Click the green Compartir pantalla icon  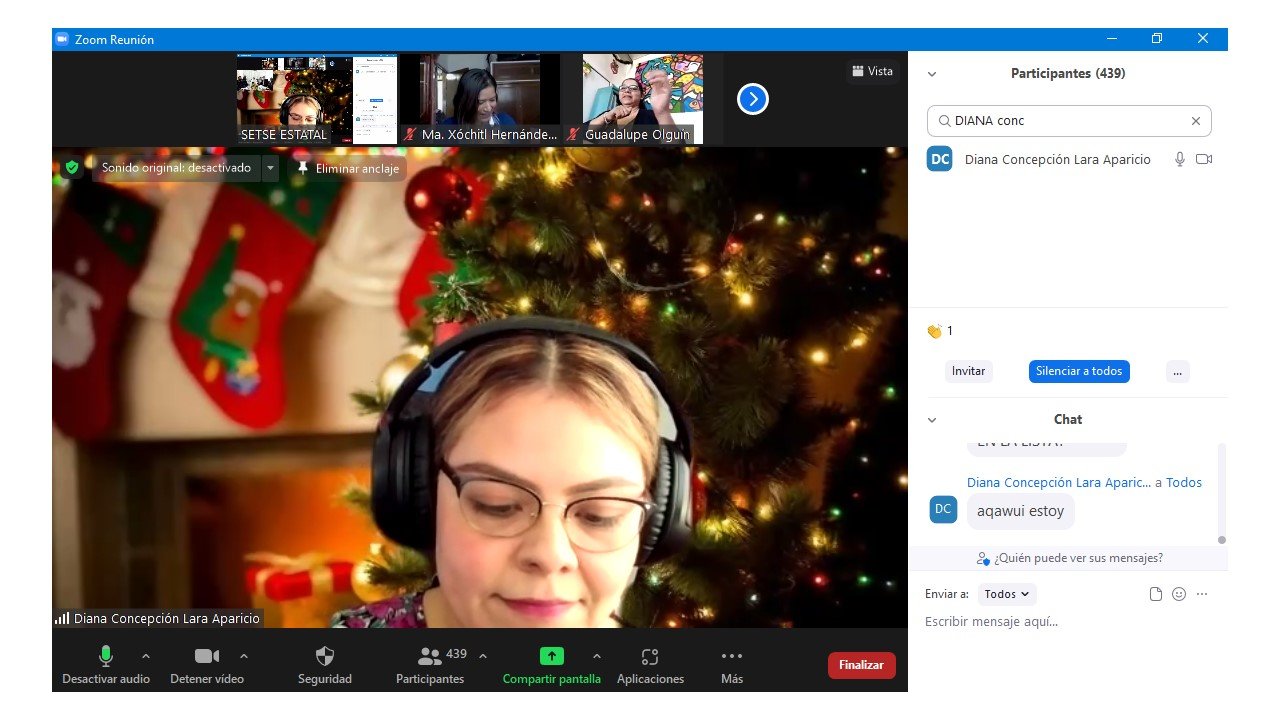[x=552, y=656]
